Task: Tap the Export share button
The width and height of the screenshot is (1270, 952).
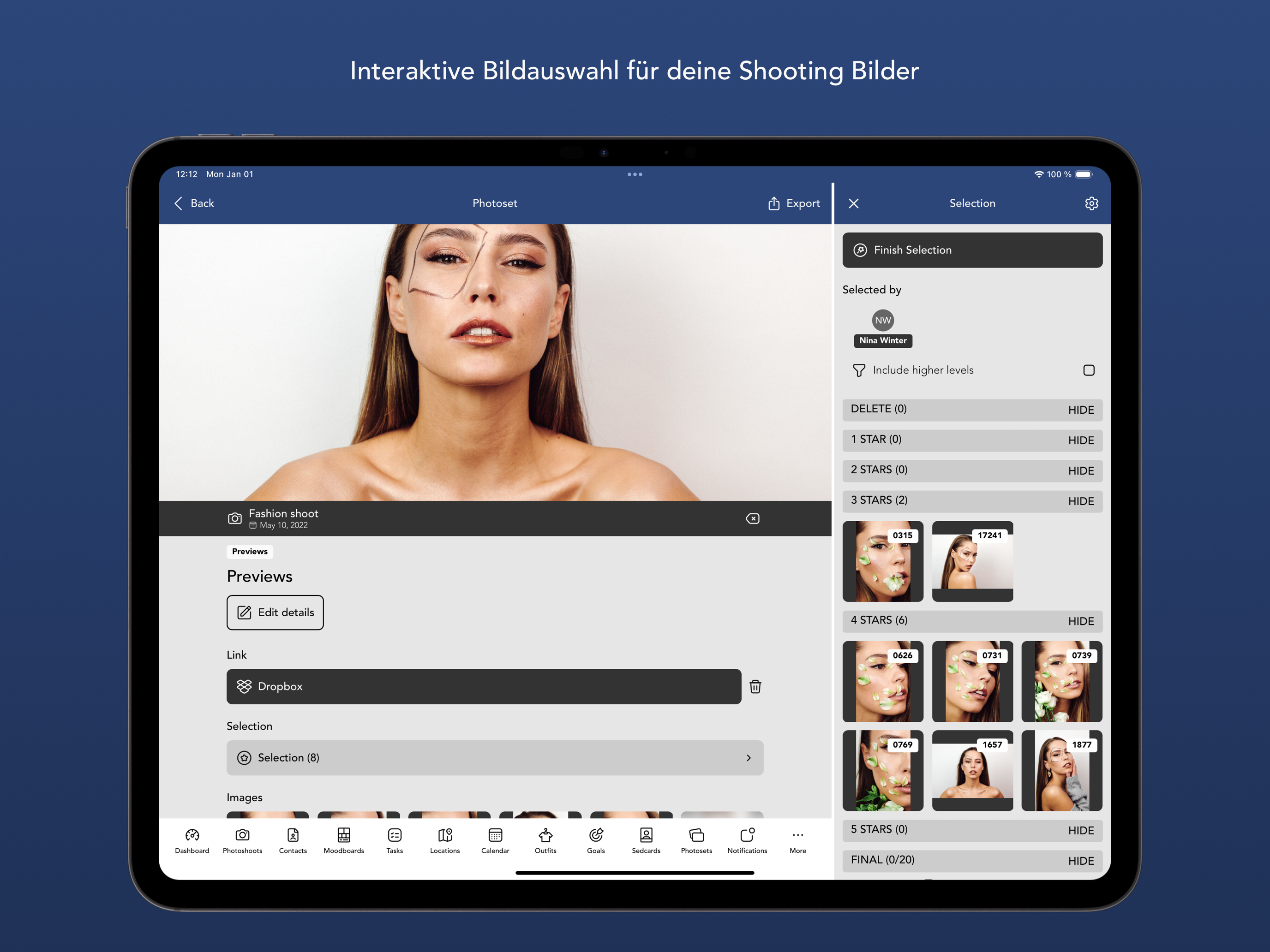Action: click(x=794, y=203)
